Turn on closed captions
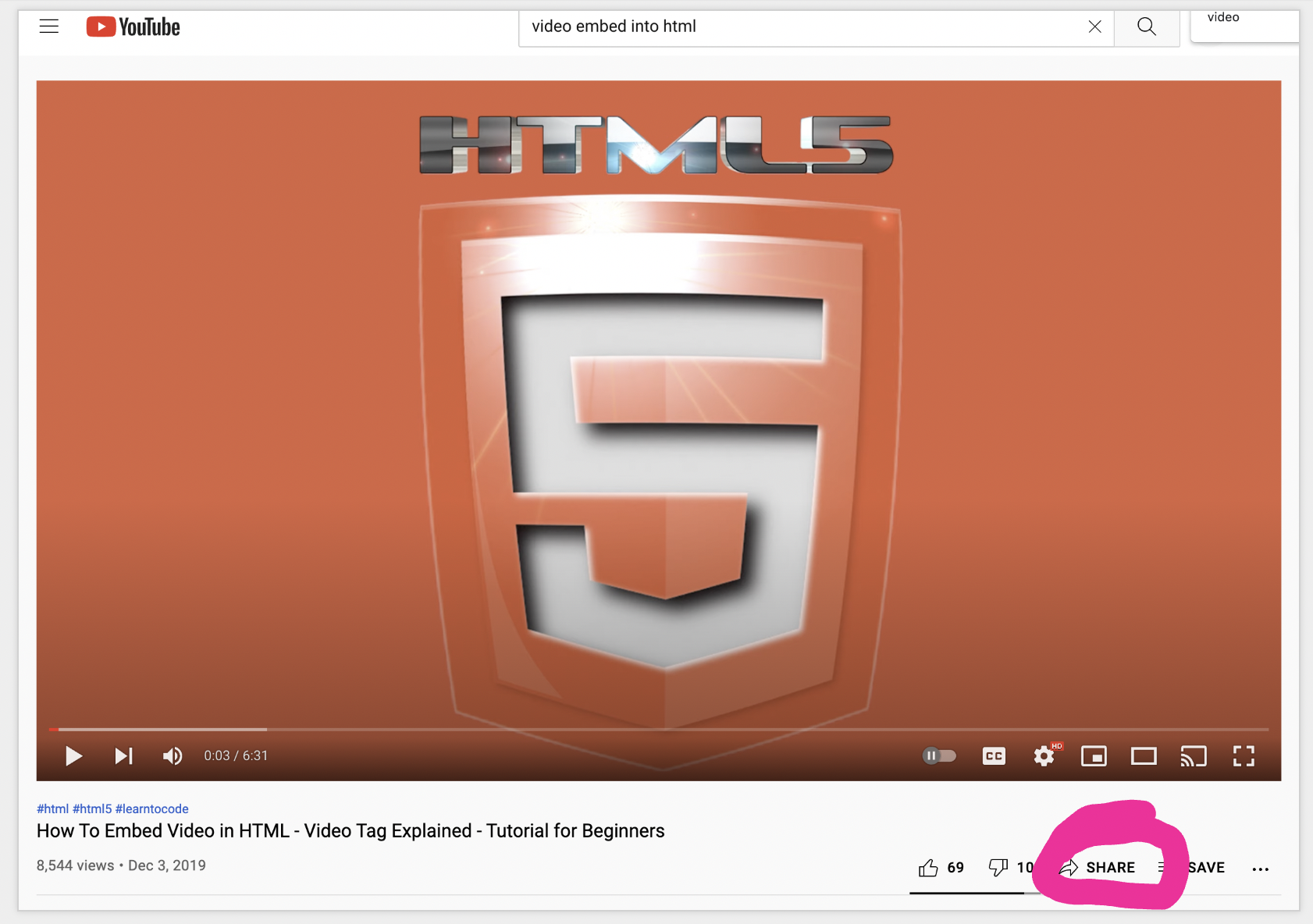Screen dimensions: 1313x924 coord(994,755)
